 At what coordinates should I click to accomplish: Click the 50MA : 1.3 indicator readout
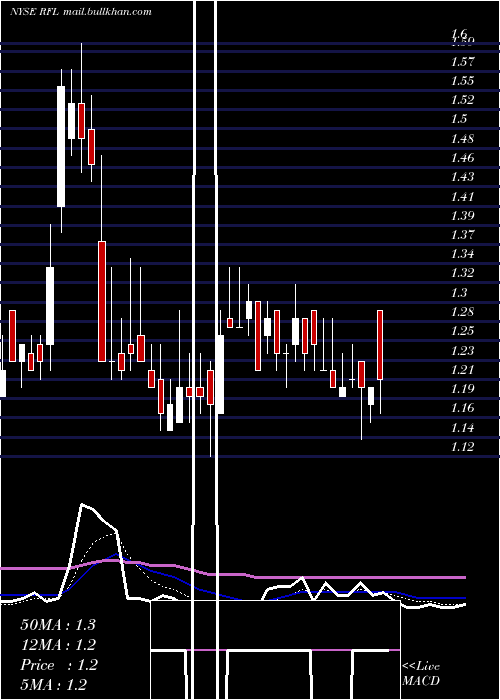coord(58,625)
